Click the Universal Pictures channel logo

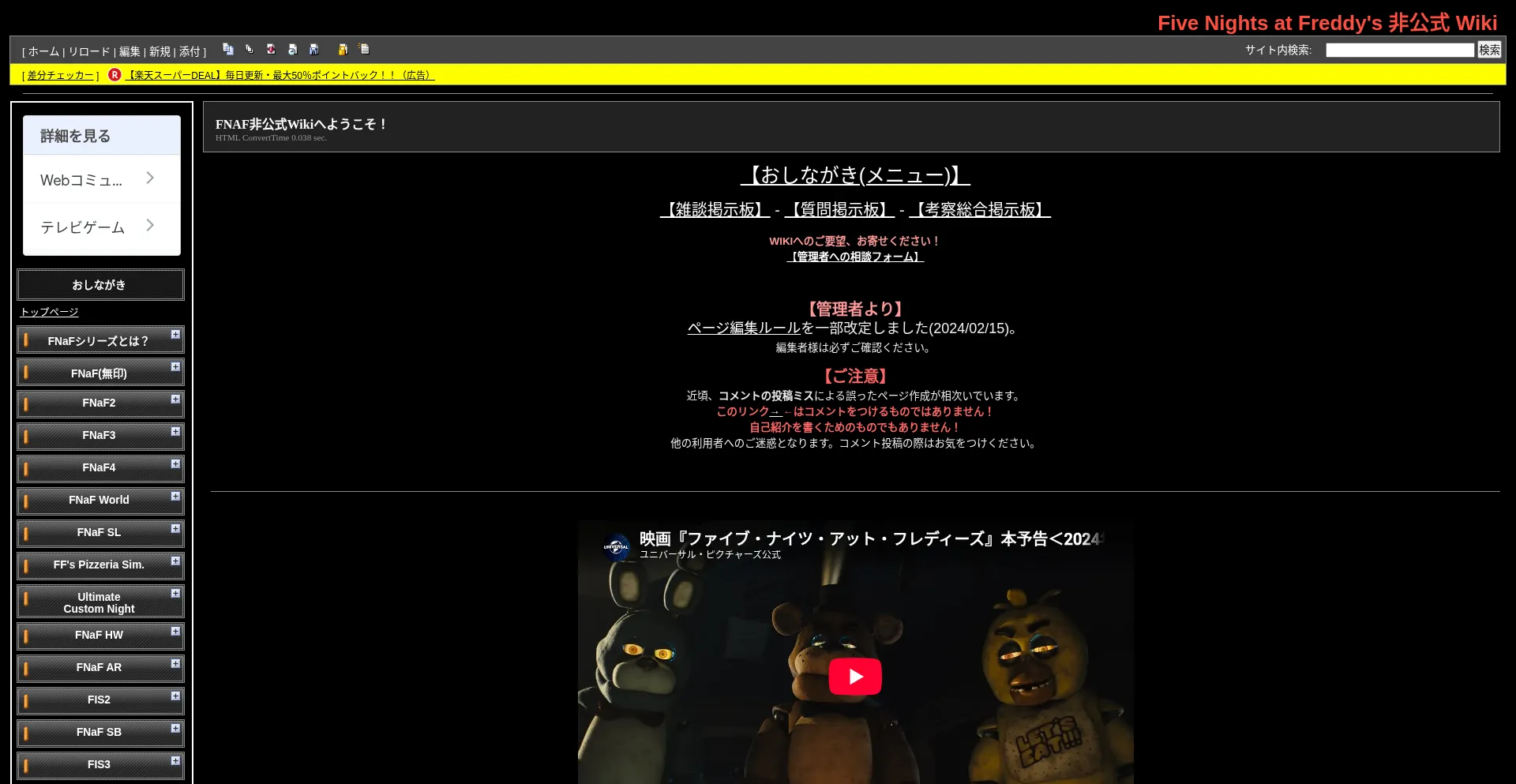617,546
